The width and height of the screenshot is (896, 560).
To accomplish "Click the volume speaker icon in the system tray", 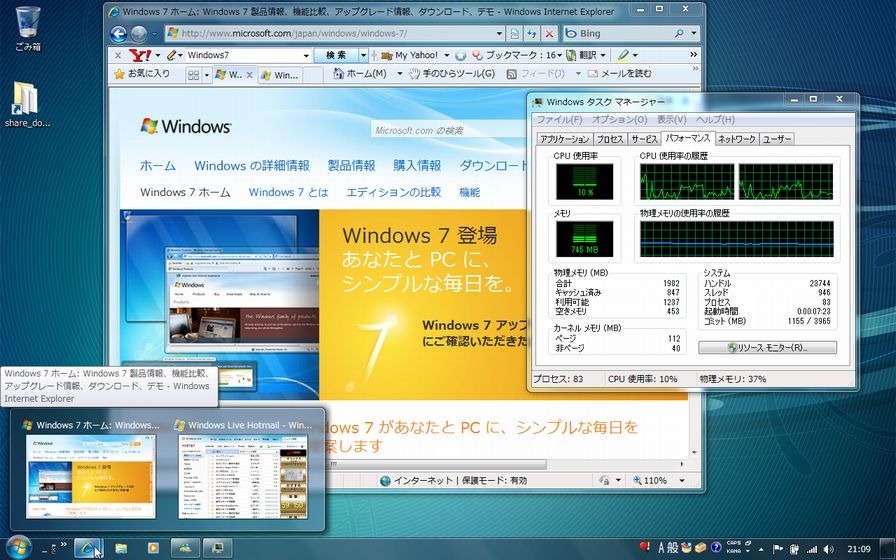I will tap(827, 548).
